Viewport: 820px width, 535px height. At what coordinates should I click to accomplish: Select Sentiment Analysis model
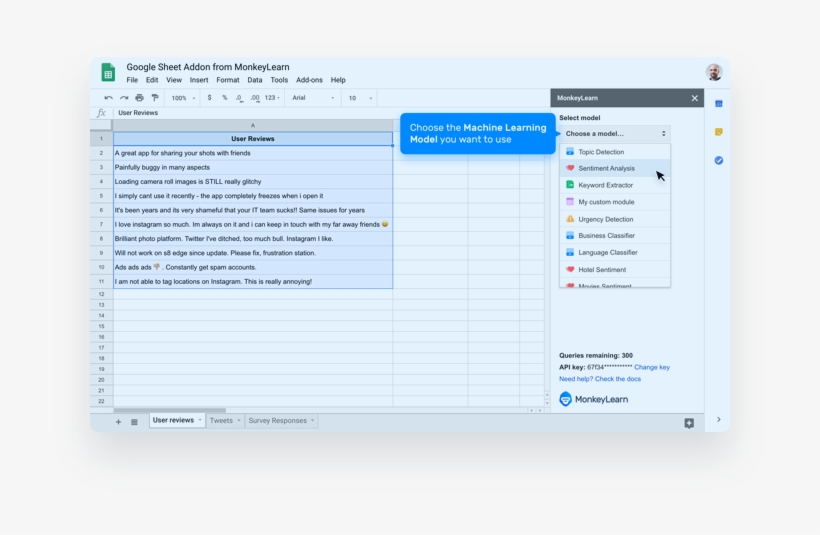(x=614, y=168)
